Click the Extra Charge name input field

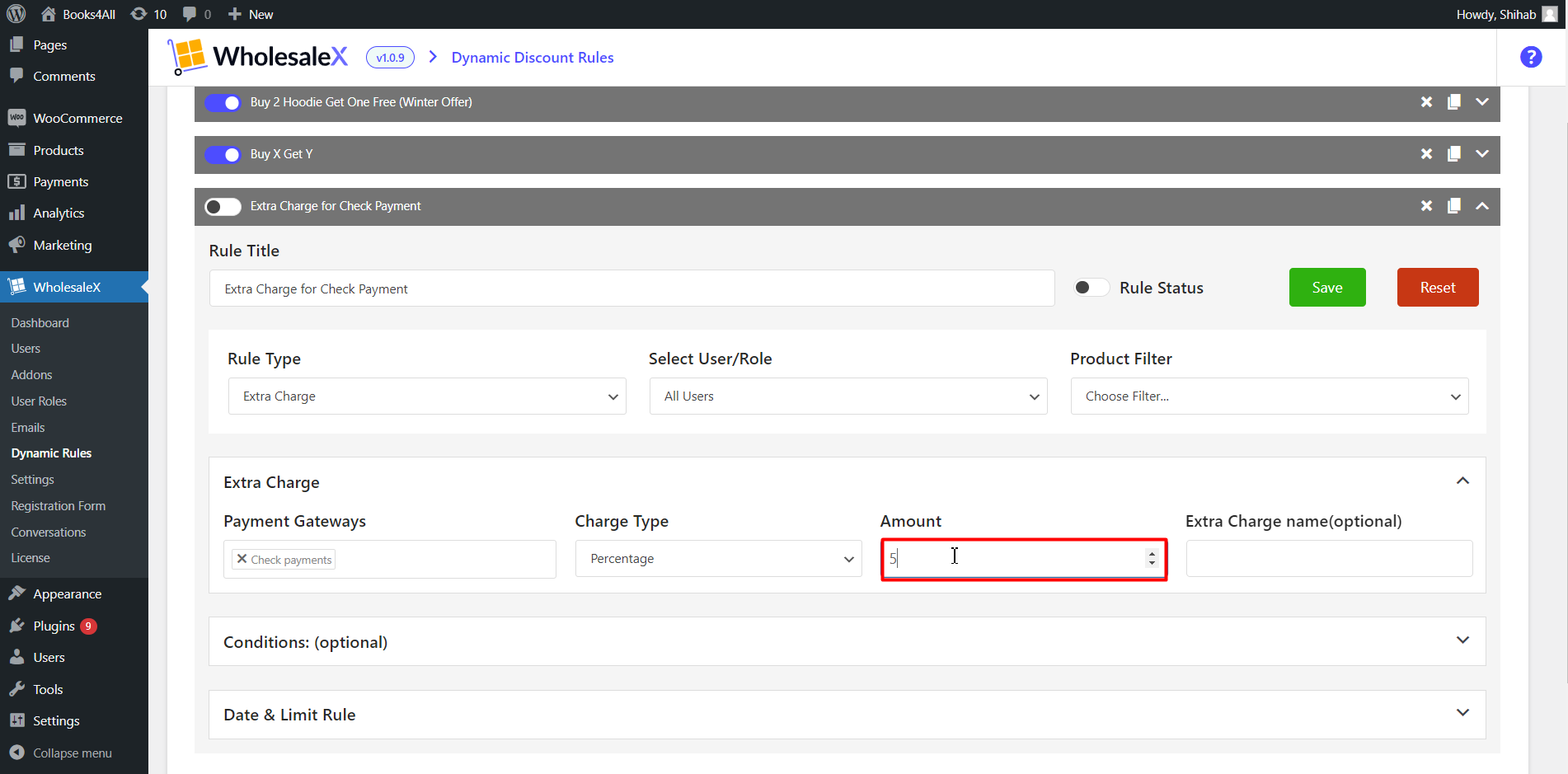coord(1329,559)
